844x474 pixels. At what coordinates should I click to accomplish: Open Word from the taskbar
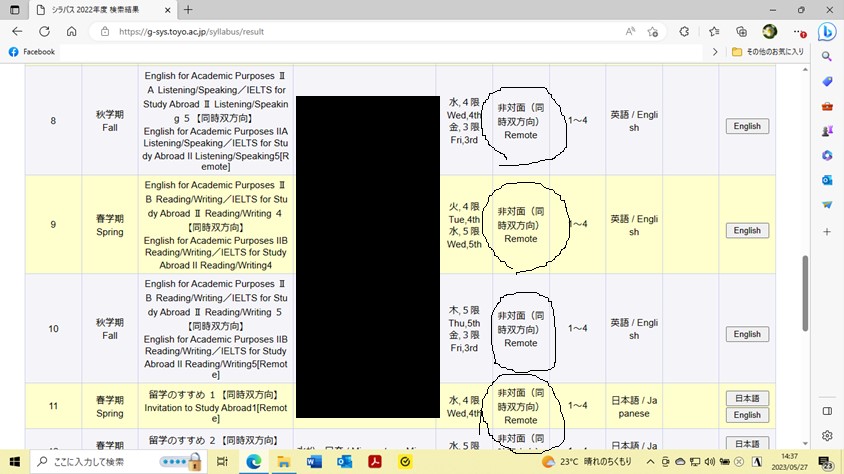(x=314, y=462)
